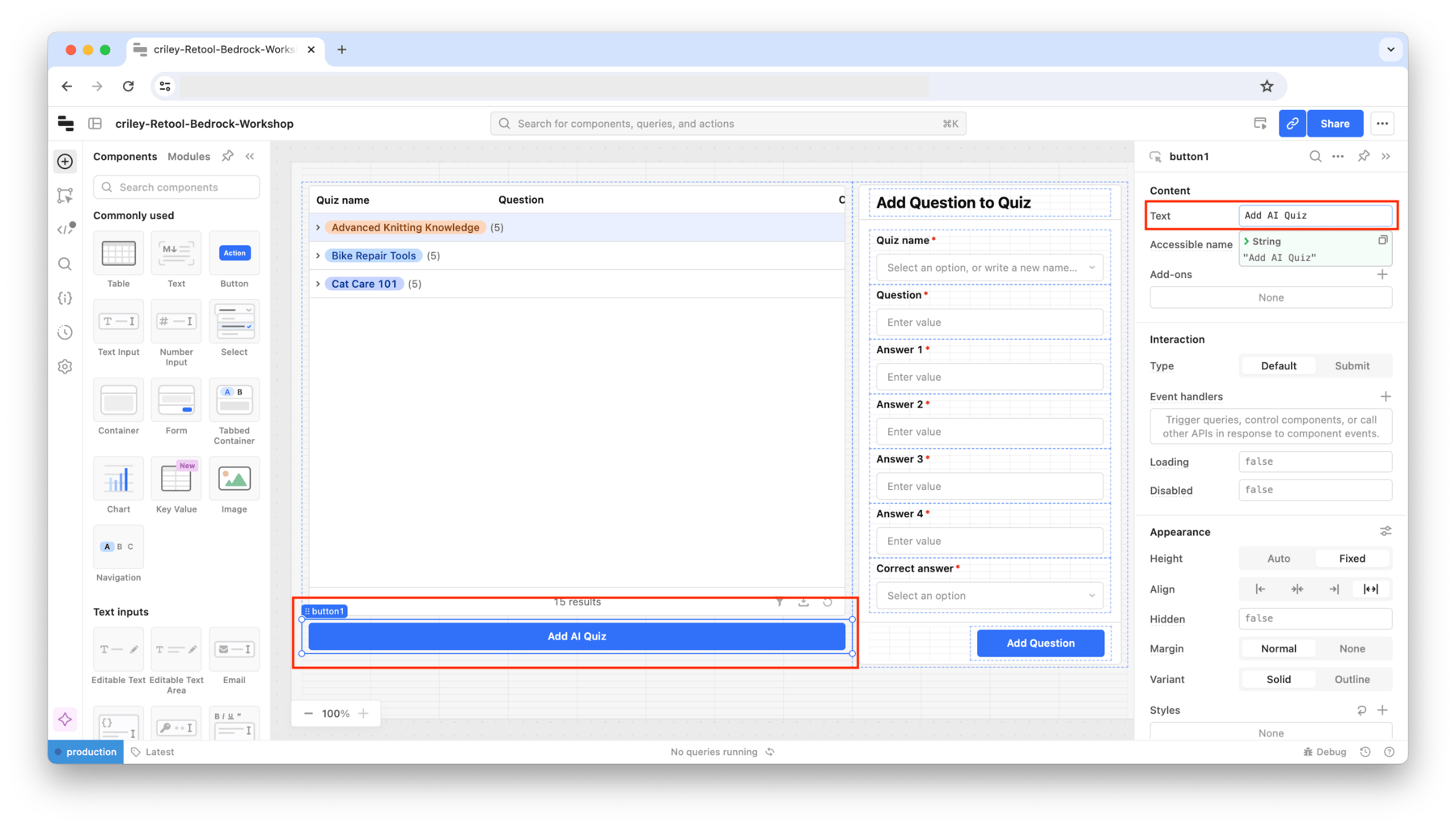
Task: Set Type to Default
Action: click(1278, 366)
